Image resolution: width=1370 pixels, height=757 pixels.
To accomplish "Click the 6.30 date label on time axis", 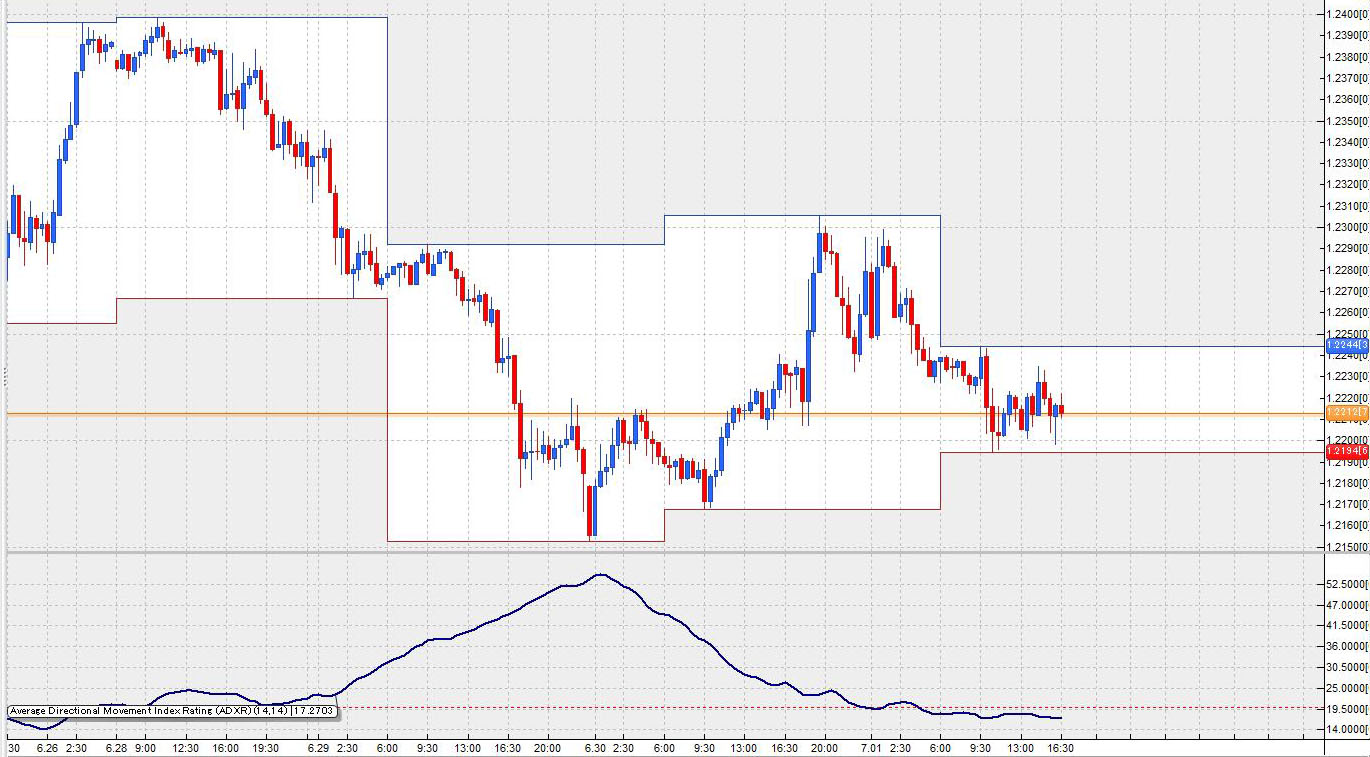I will coord(595,748).
